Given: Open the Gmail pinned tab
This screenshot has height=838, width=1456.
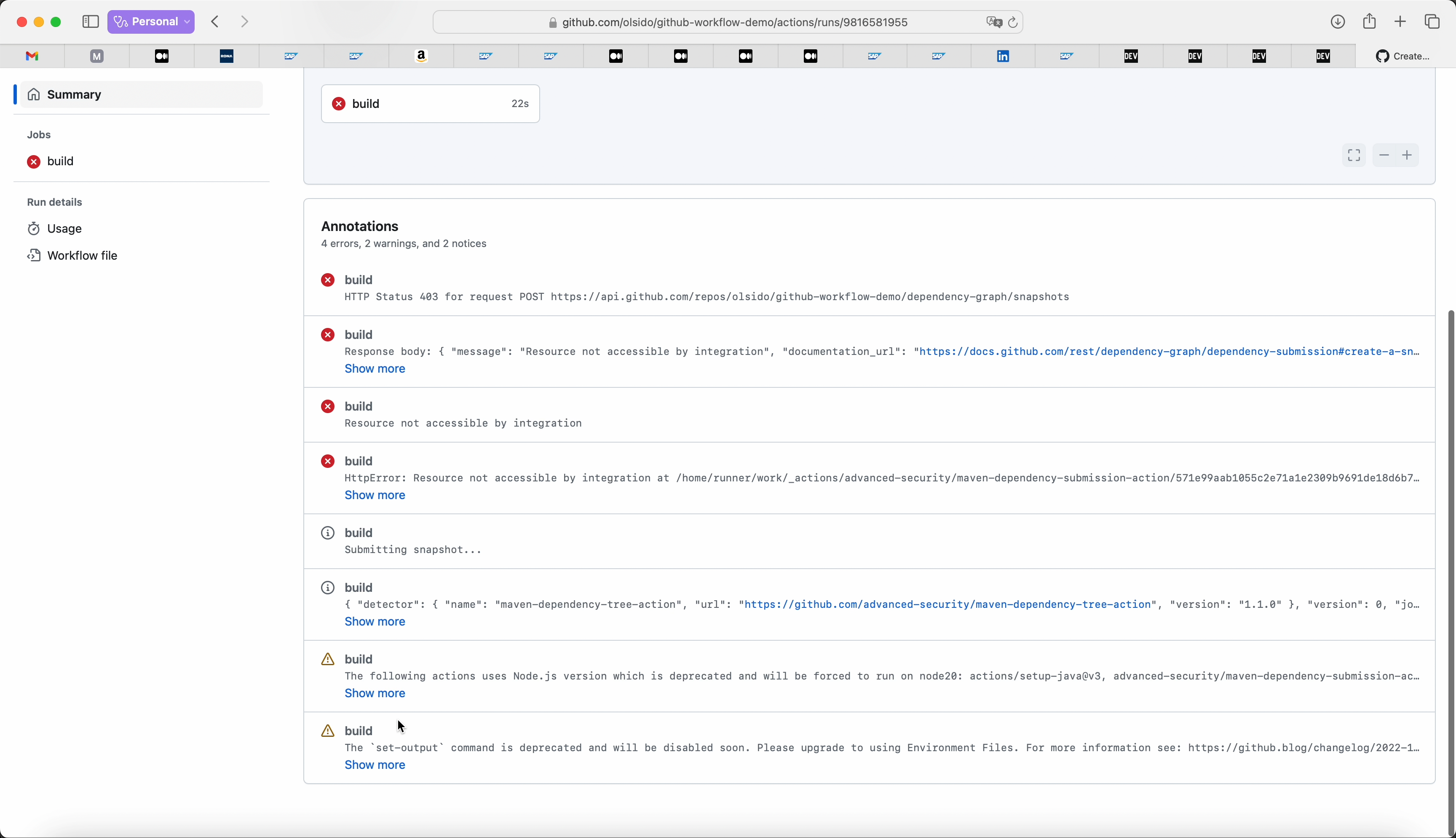Looking at the screenshot, I should coord(32,56).
